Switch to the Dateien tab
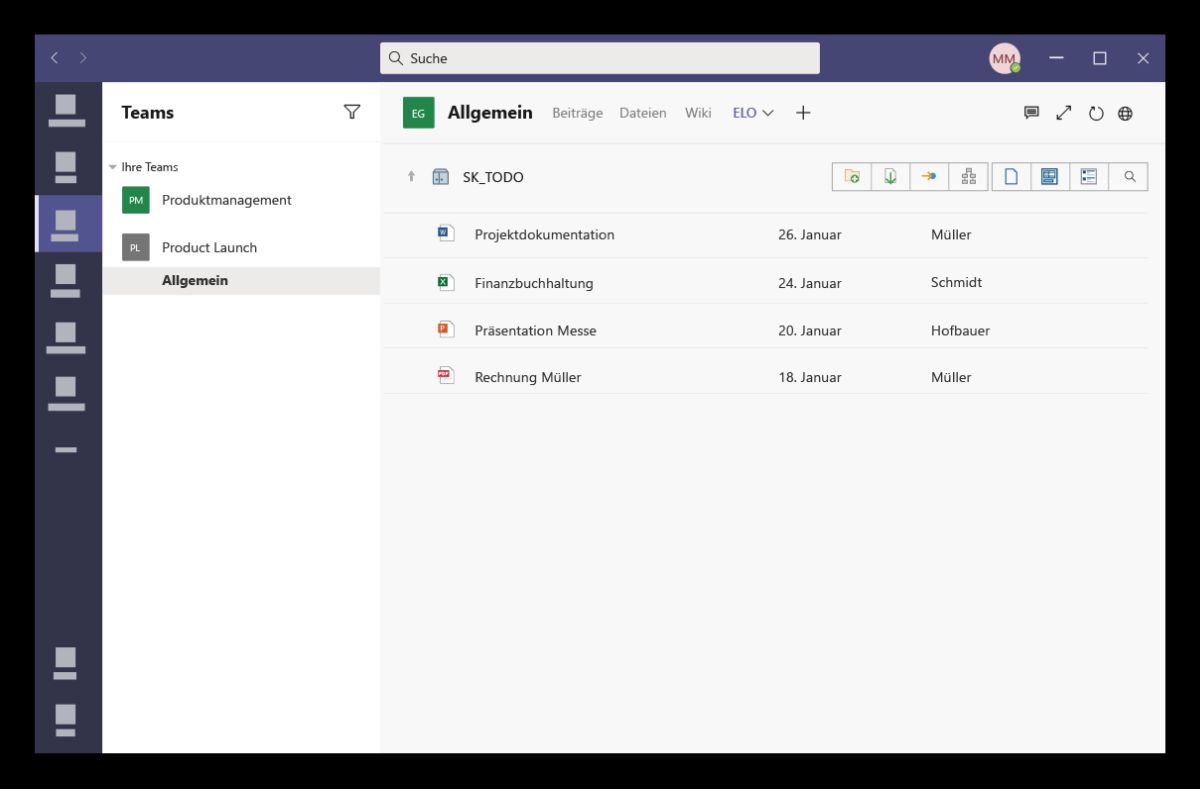Image resolution: width=1200 pixels, height=789 pixels. (x=643, y=113)
